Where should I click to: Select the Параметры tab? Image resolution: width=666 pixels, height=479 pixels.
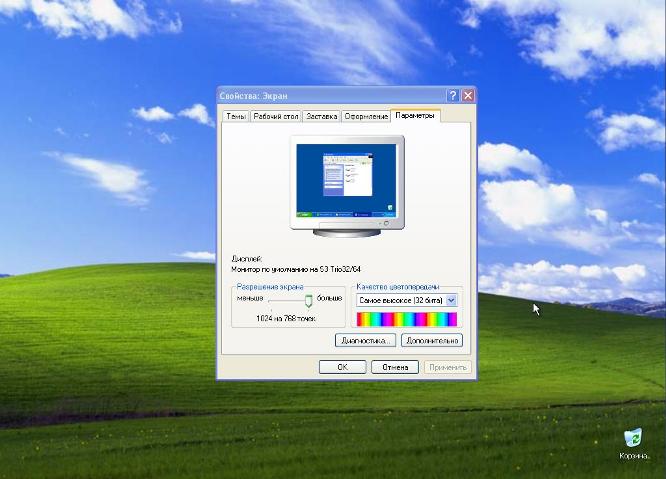coord(415,115)
